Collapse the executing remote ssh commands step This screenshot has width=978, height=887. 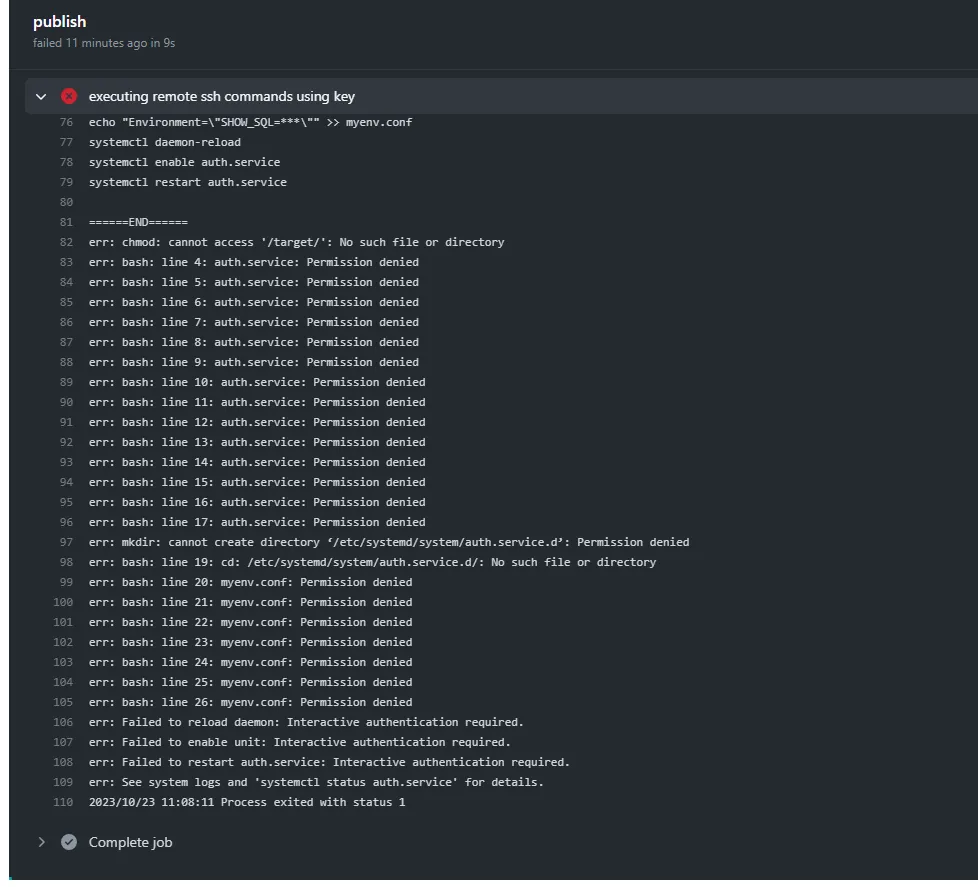click(x=41, y=97)
